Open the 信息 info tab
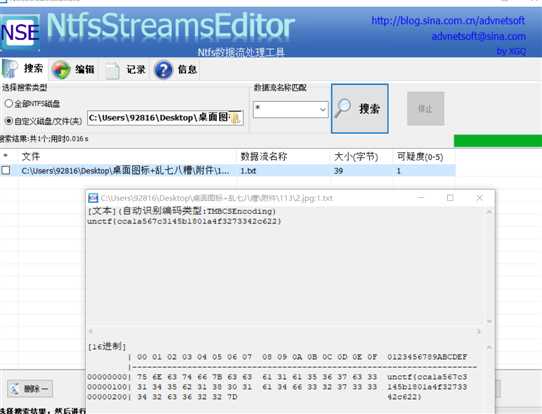542x414 pixels. tap(176, 69)
